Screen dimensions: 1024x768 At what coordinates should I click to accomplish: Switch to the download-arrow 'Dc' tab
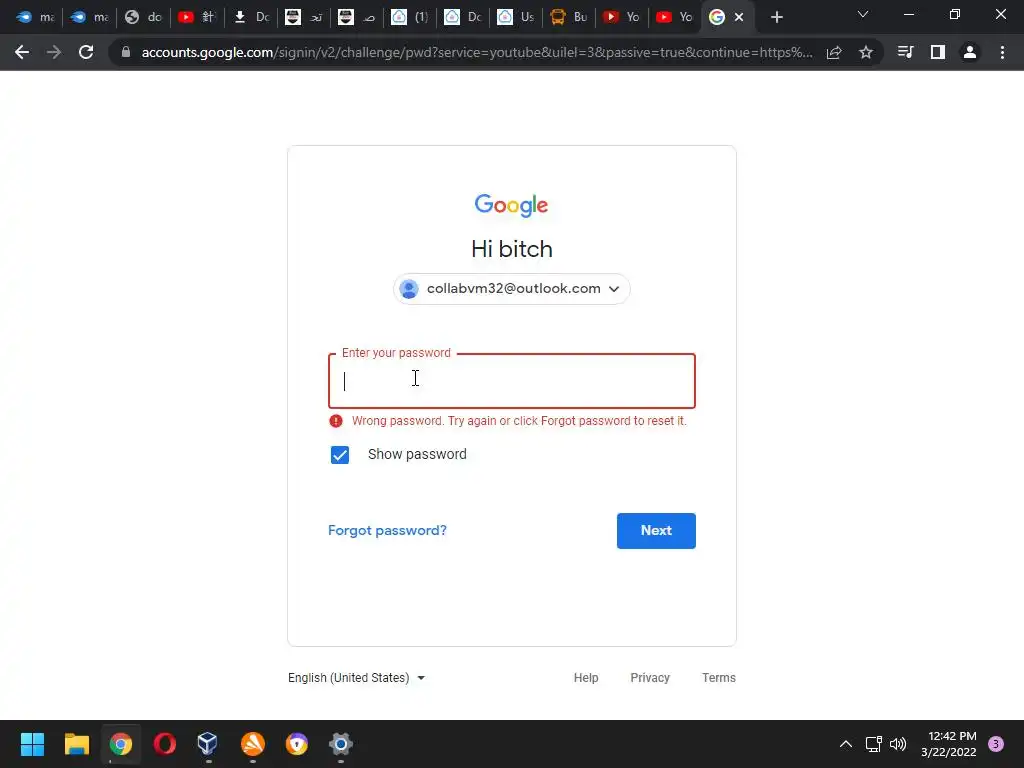(x=251, y=17)
